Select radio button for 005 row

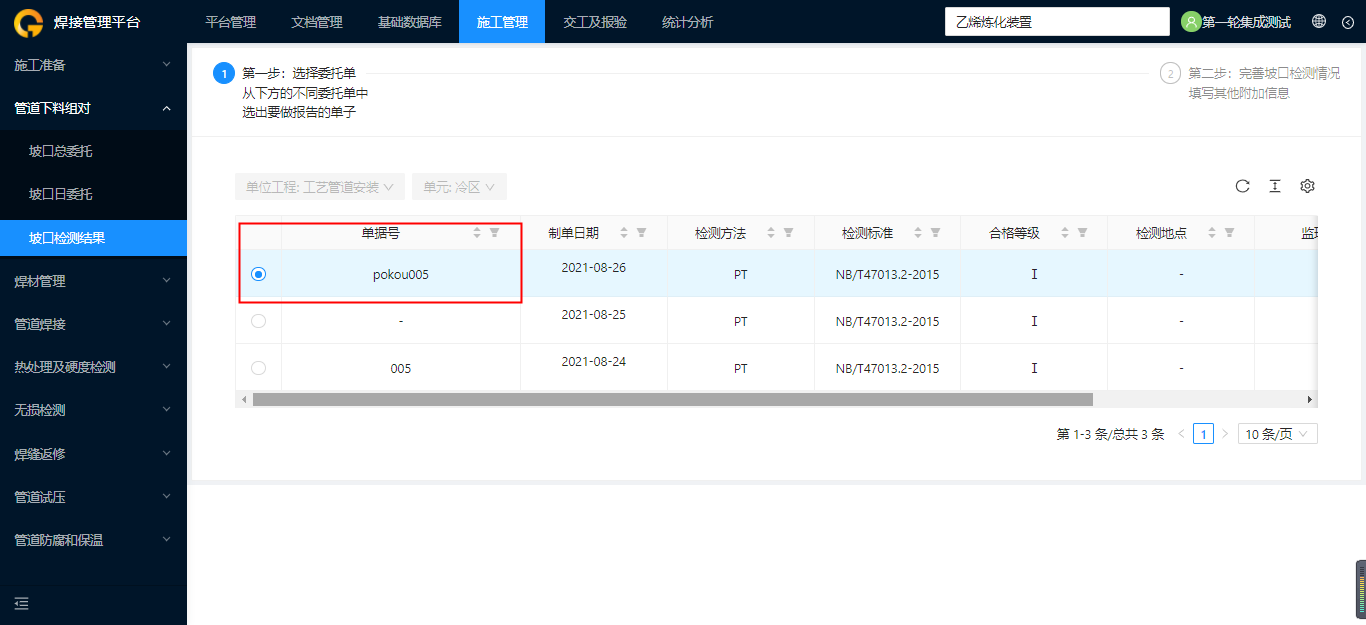(x=259, y=368)
